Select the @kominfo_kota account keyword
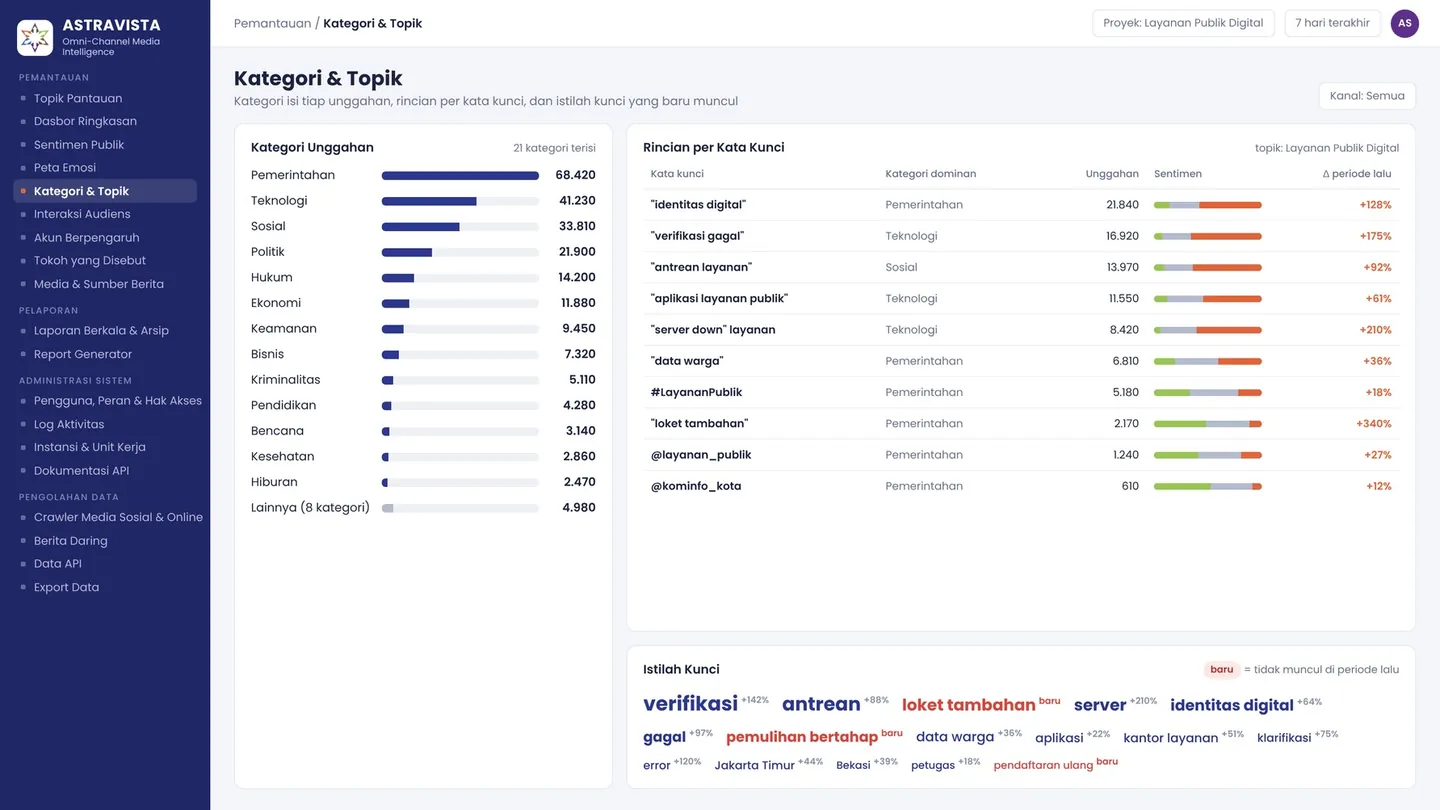 [x=696, y=486]
